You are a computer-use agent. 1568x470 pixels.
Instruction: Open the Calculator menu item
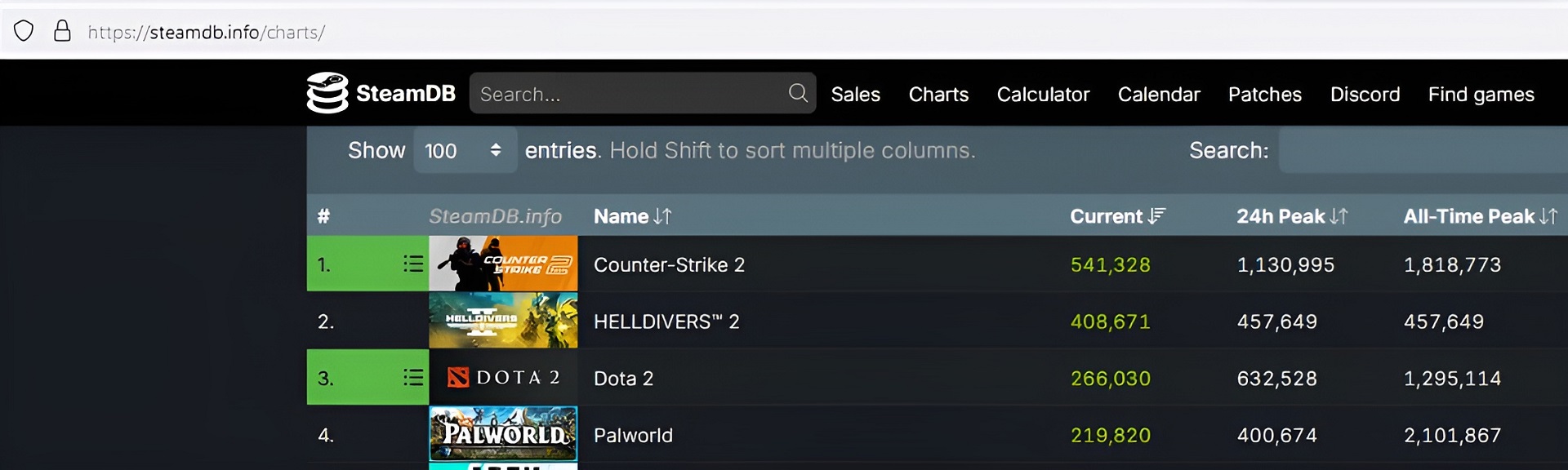[x=1043, y=94]
